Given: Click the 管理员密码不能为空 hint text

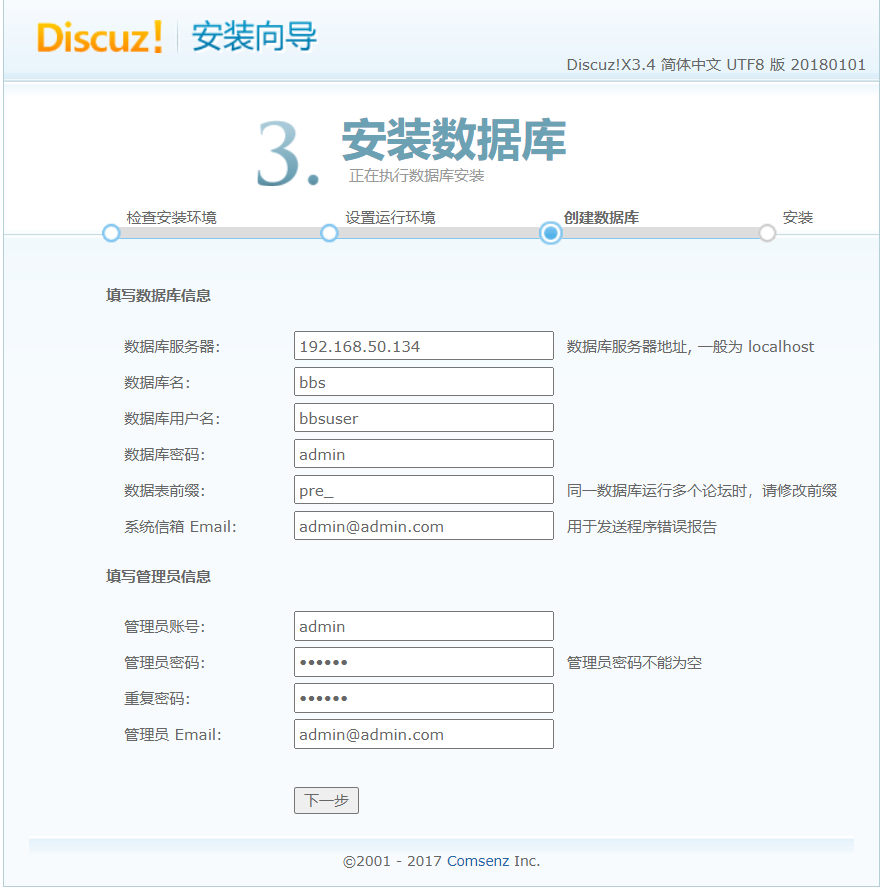Looking at the screenshot, I should pos(634,663).
